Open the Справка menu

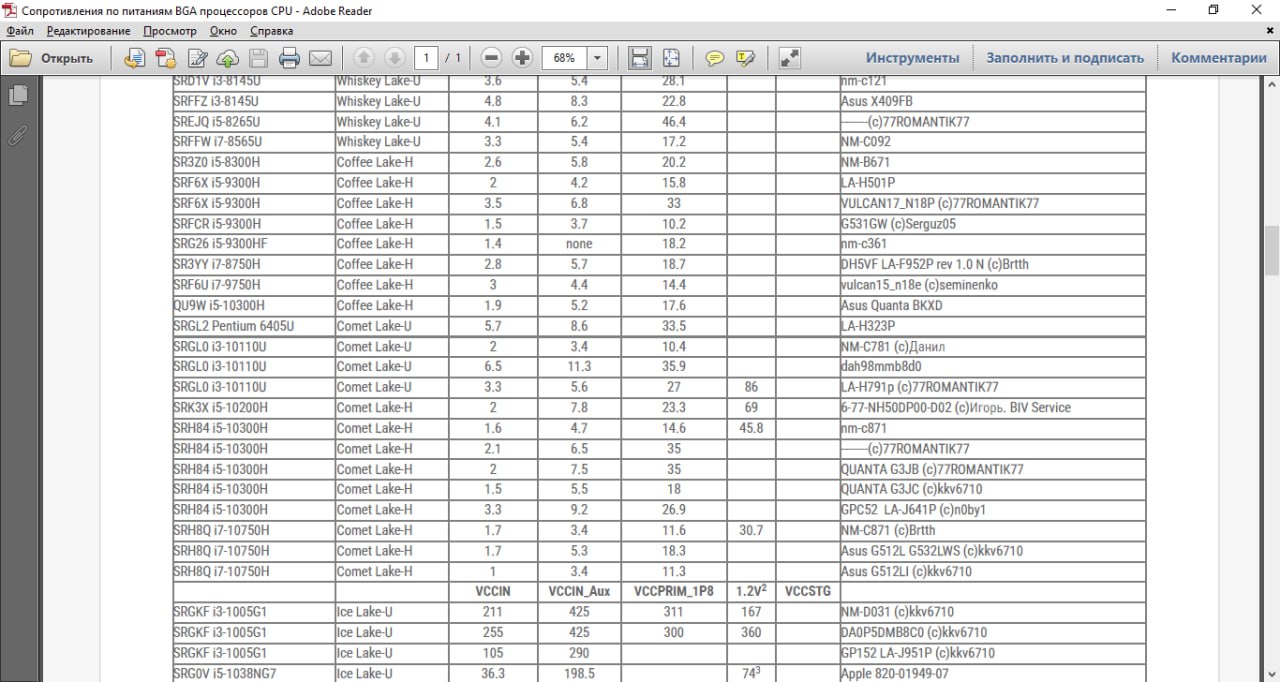(x=271, y=31)
